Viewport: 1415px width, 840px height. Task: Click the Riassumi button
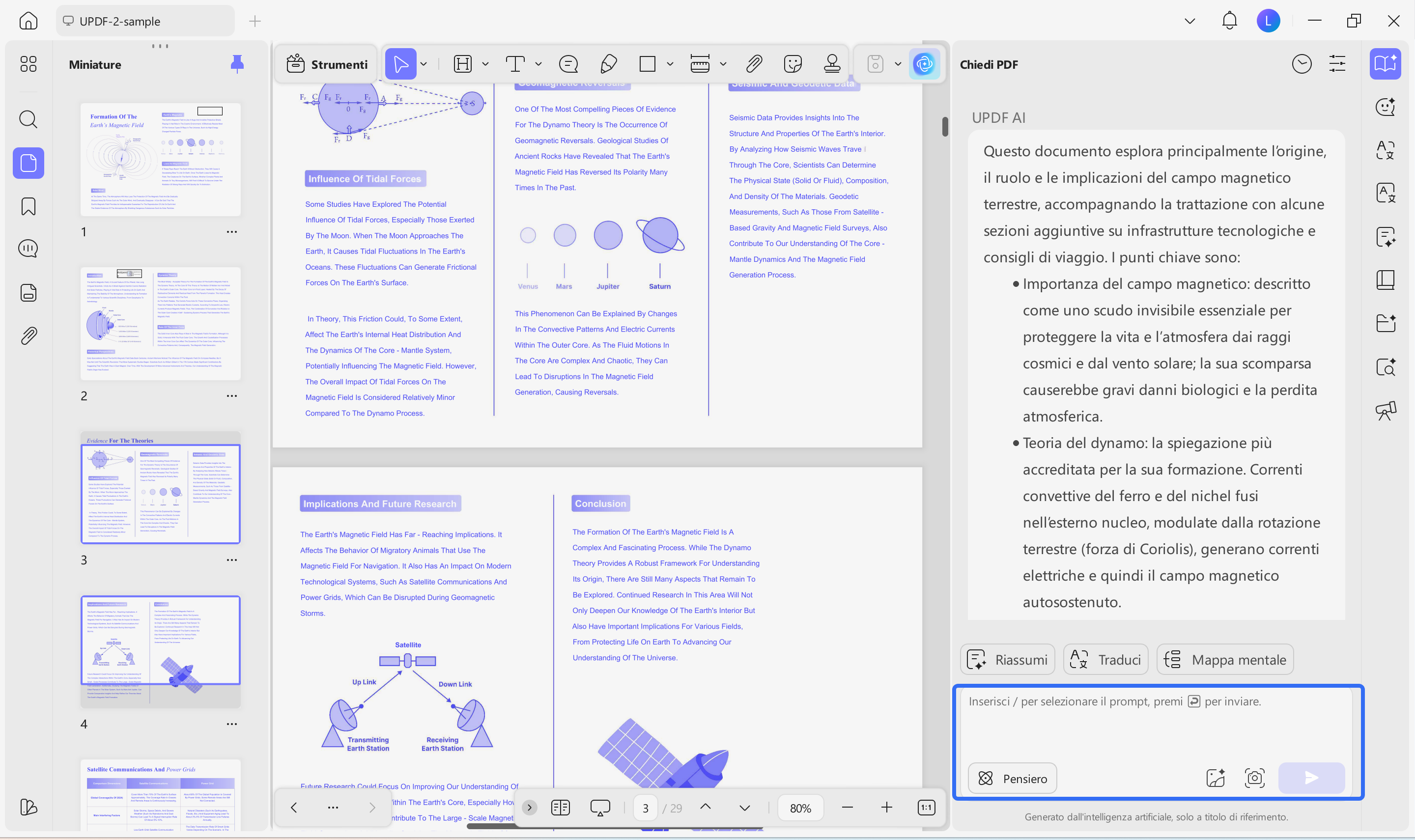coord(1008,659)
